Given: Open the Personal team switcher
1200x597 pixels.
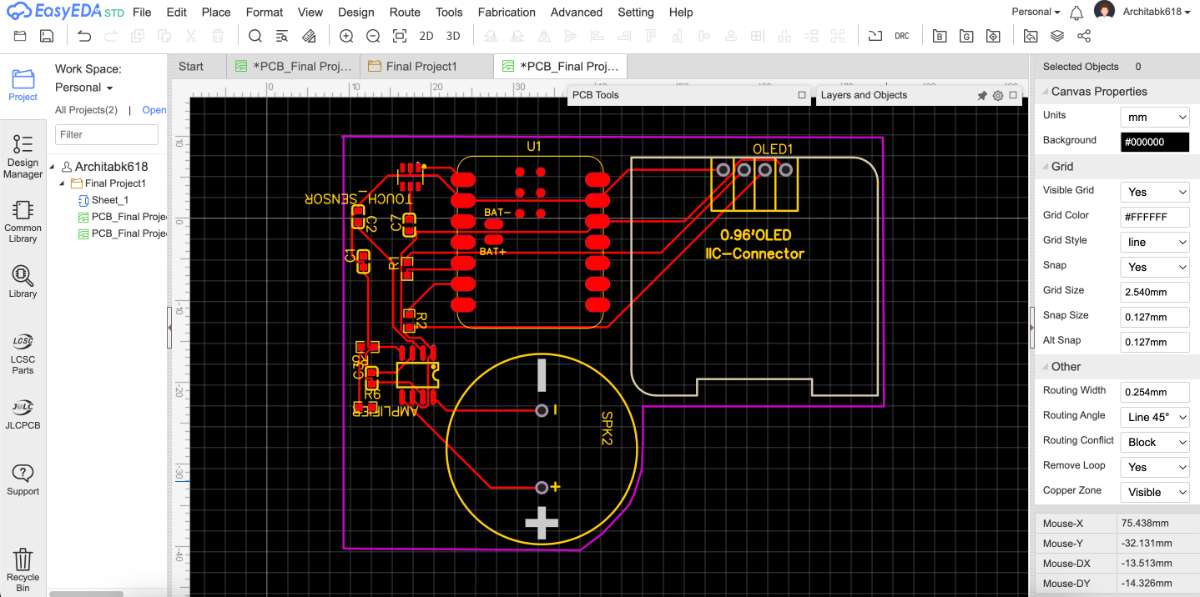Looking at the screenshot, I should [1036, 12].
